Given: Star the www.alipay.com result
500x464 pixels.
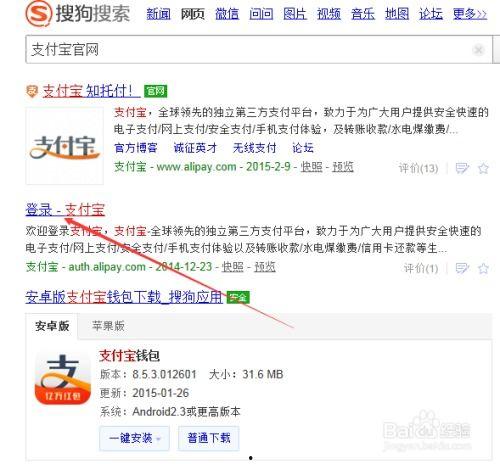Looking at the screenshot, I should tap(483, 168).
